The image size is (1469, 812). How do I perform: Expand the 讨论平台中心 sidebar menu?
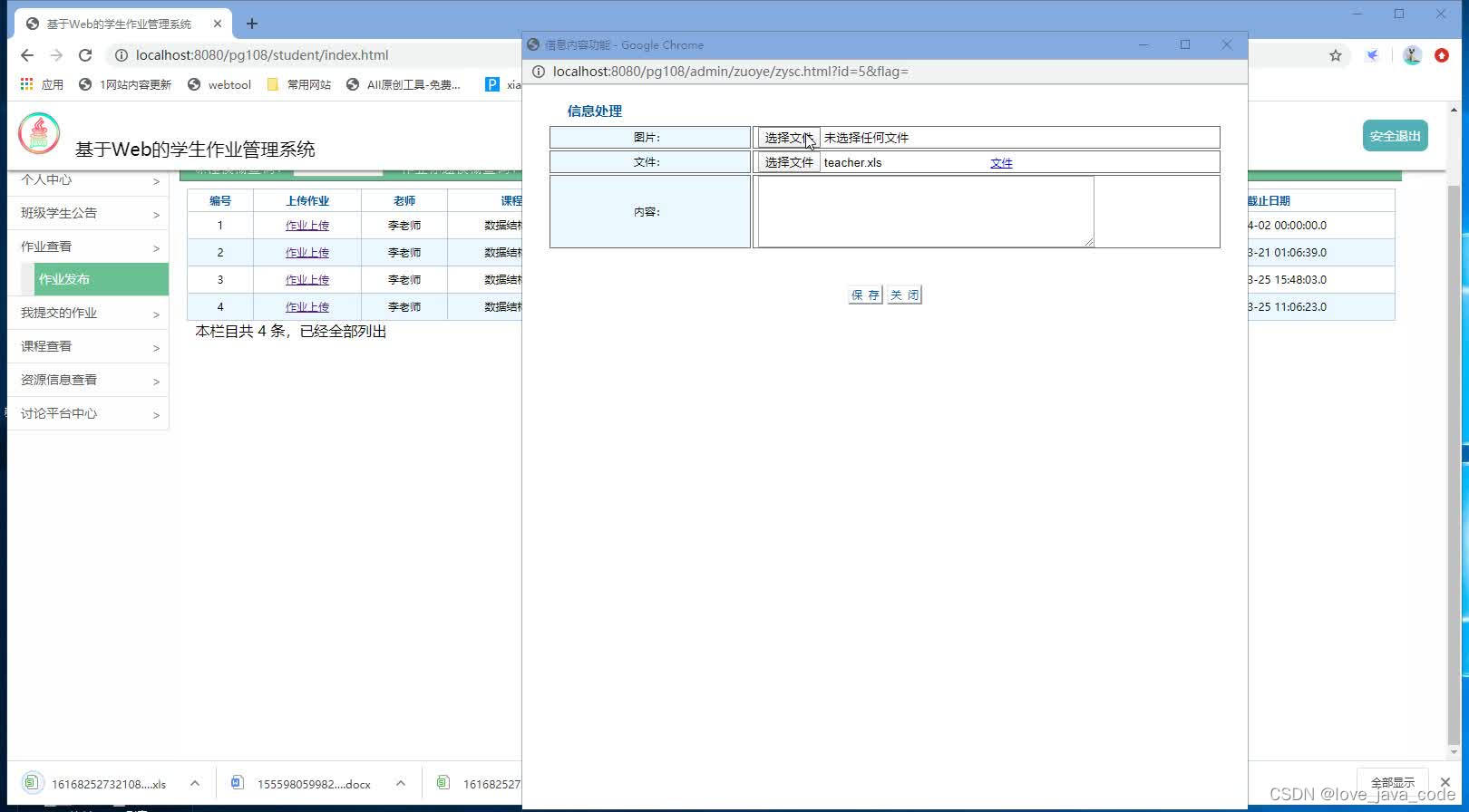pos(89,413)
